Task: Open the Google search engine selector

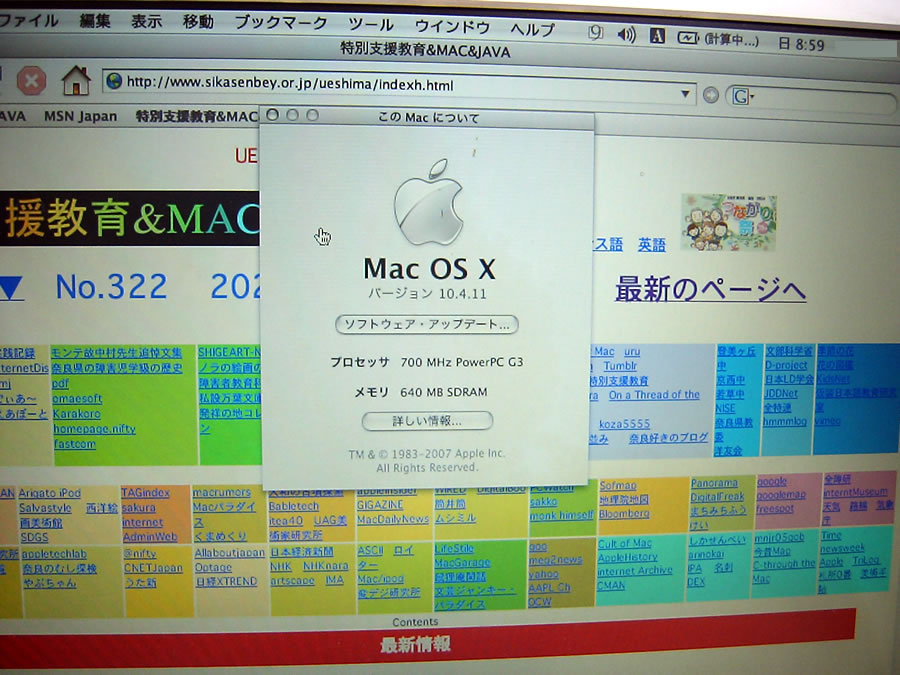Action: point(742,96)
